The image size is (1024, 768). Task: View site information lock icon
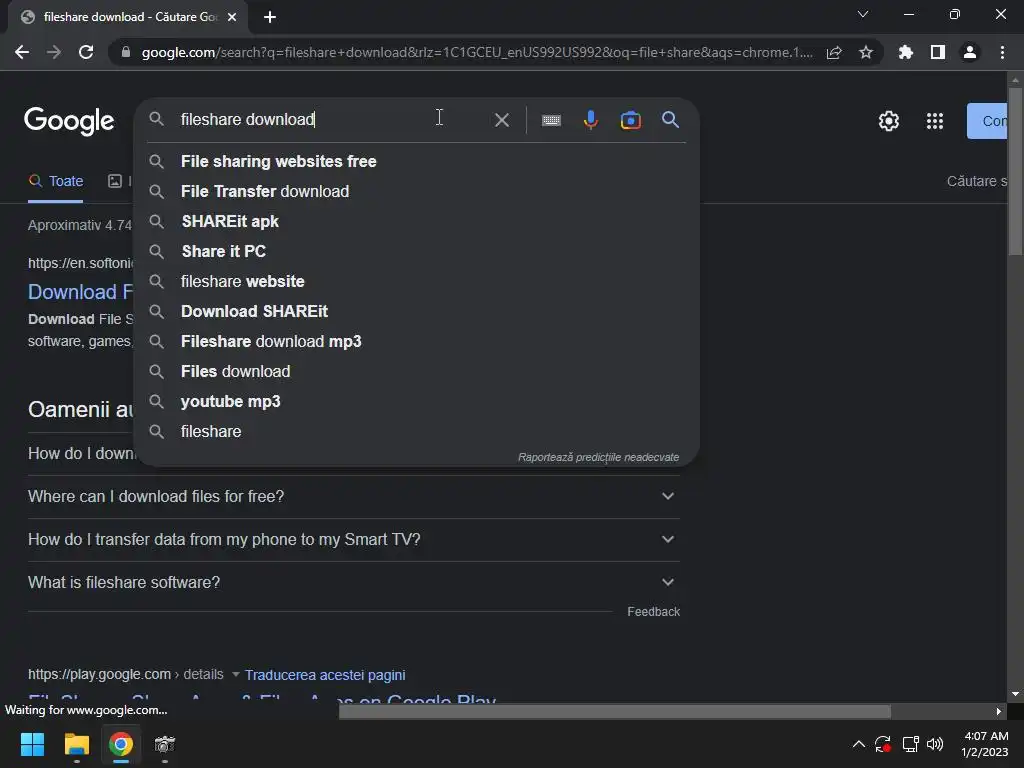click(x=126, y=52)
